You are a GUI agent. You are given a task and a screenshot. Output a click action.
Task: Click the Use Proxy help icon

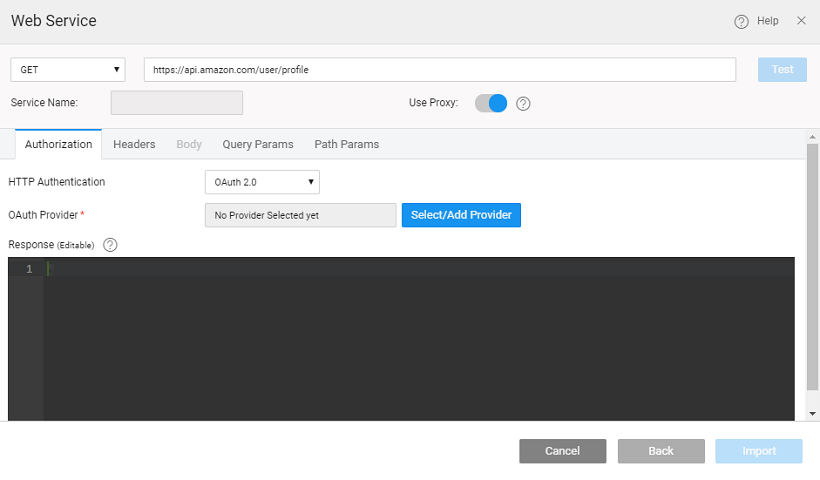click(523, 103)
